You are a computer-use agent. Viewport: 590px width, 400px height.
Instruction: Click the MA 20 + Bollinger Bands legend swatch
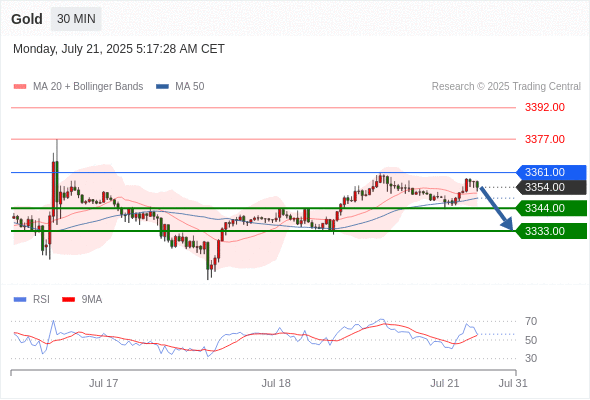point(20,87)
